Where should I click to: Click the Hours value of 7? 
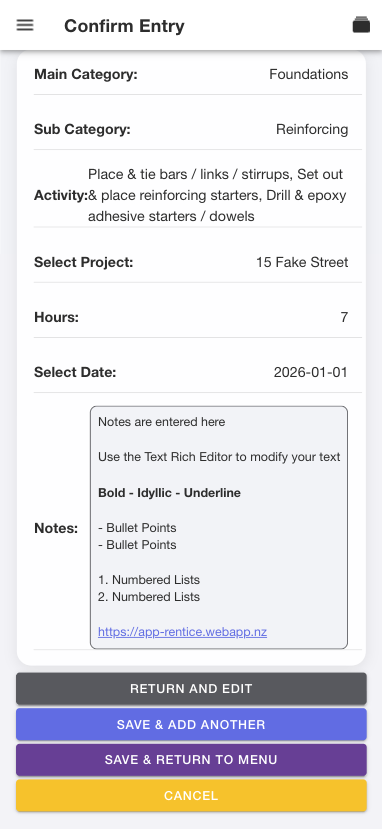point(344,318)
